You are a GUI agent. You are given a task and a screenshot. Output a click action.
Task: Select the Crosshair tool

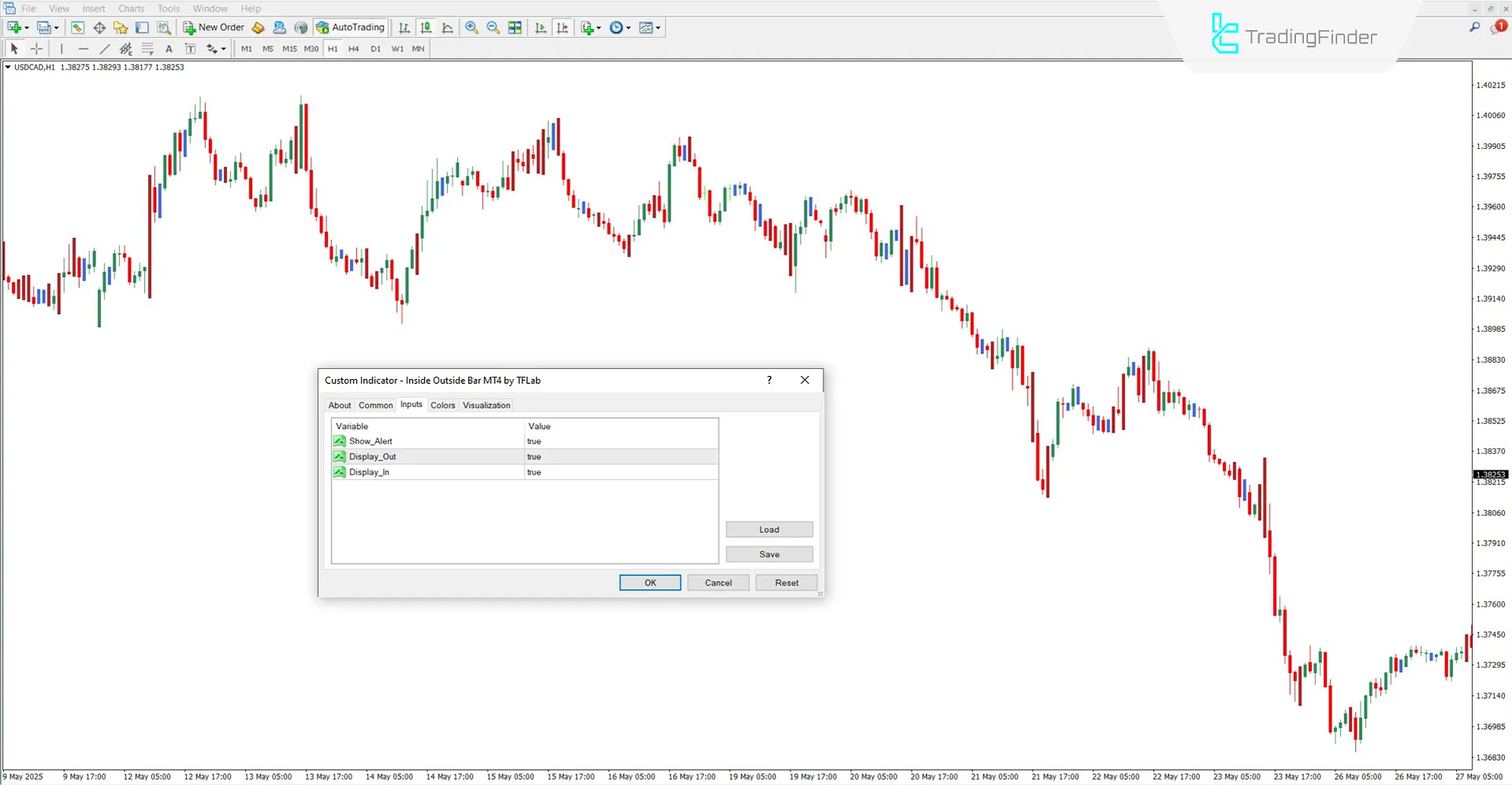(36, 48)
